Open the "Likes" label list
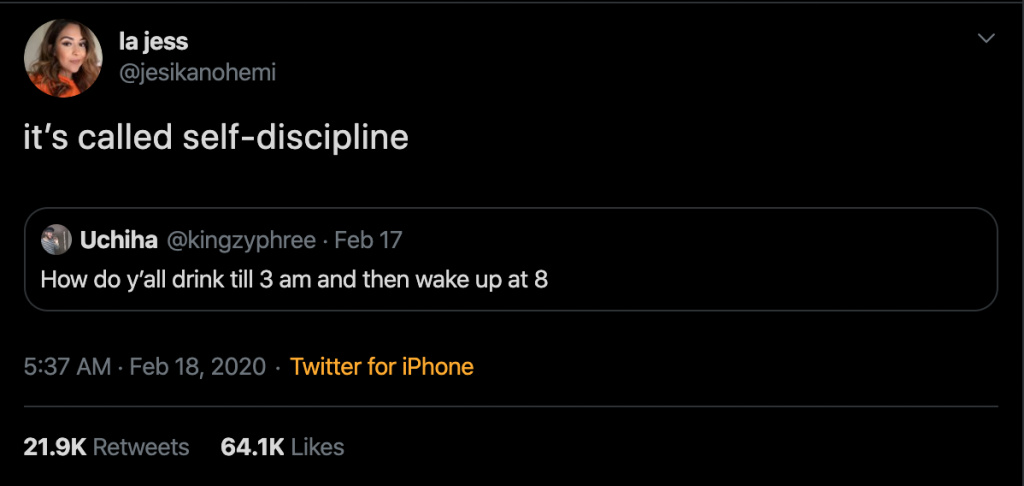Screen dimensions: 1024x486 tap(317, 447)
